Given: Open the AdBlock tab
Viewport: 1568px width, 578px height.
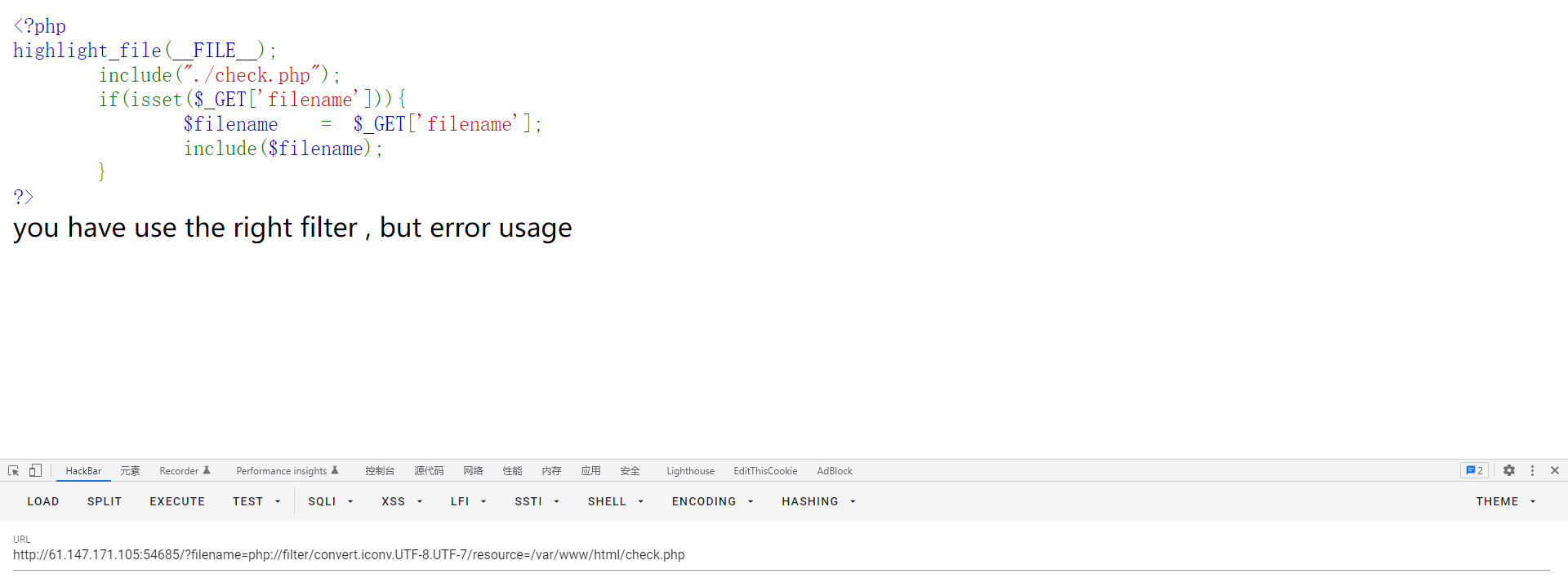Looking at the screenshot, I should 835,471.
